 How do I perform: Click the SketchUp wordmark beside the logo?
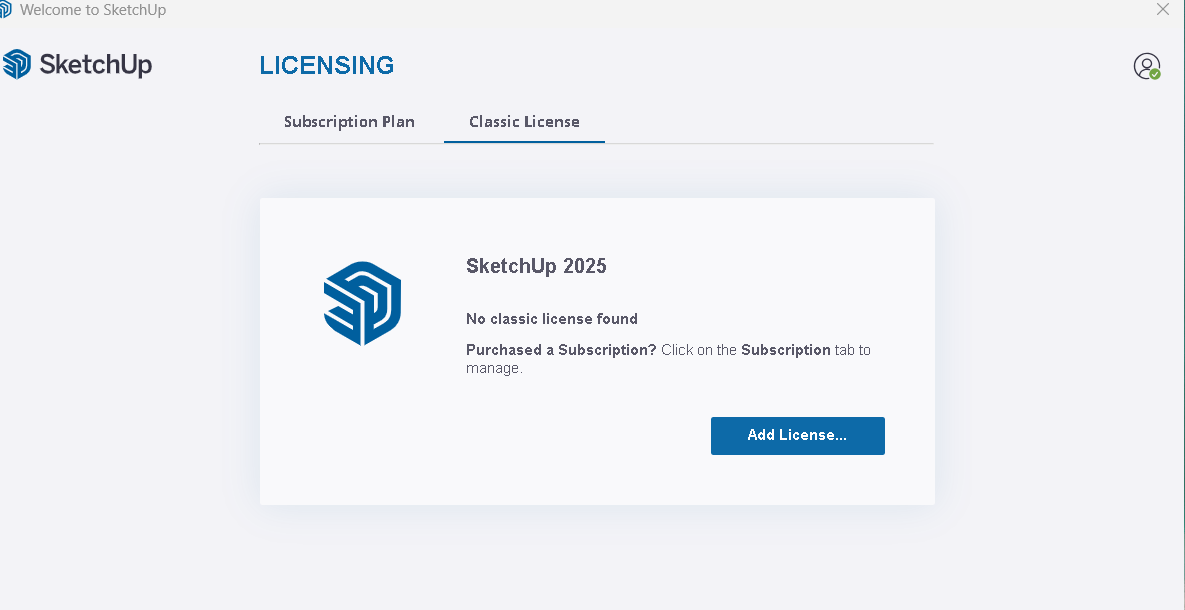[x=96, y=65]
